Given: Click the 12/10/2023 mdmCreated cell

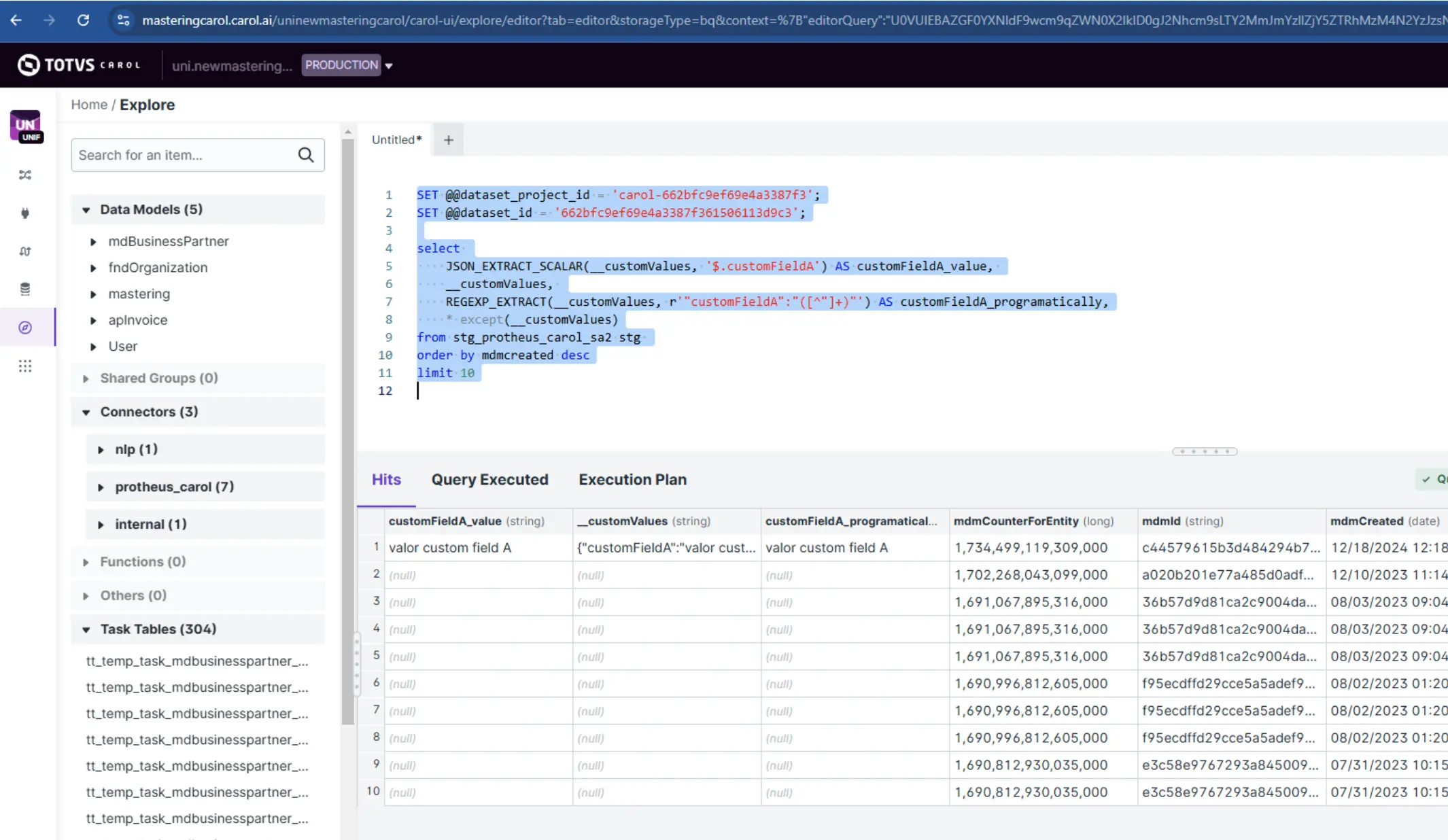Looking at the screenshot, I should [1387, 575].
